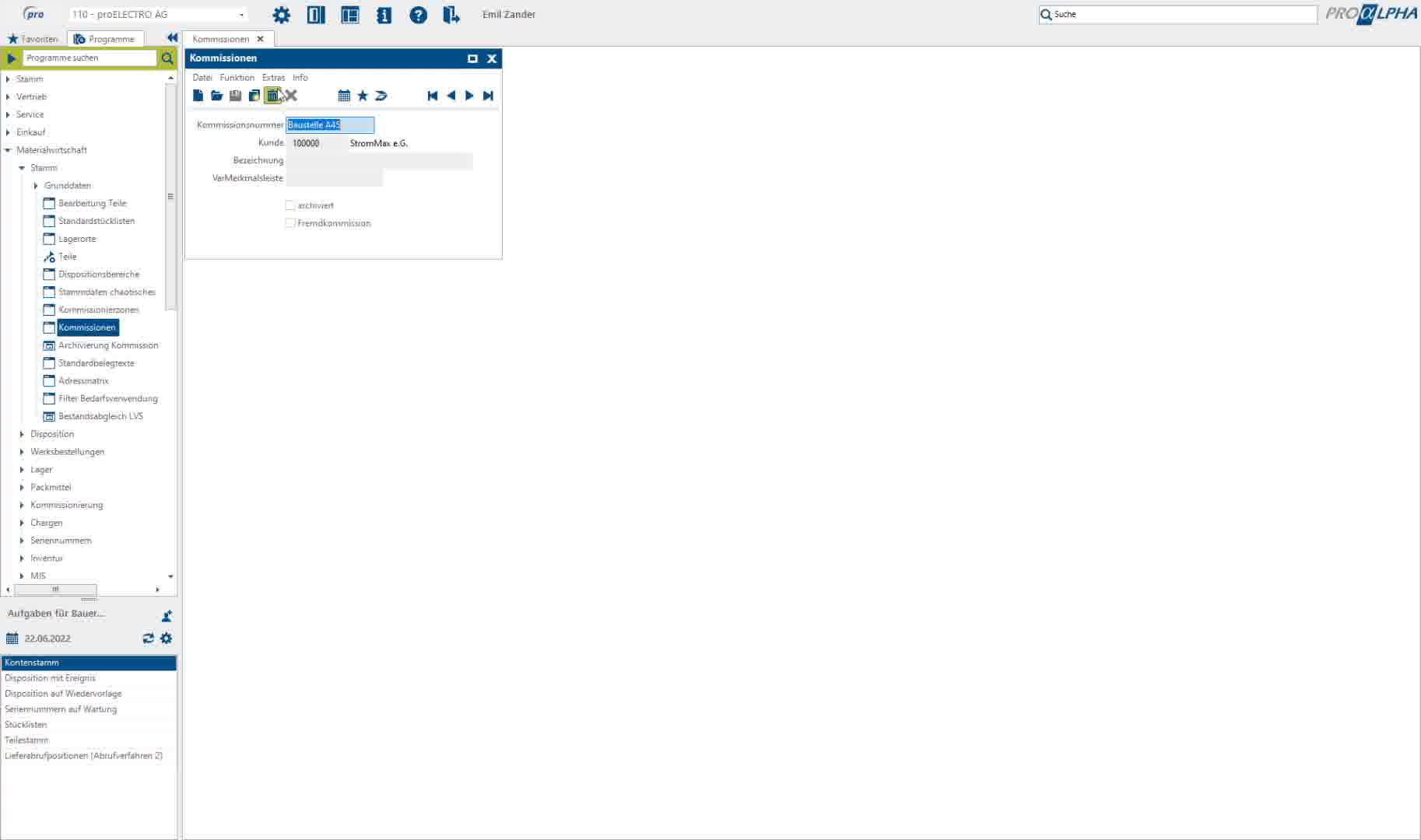Image resolution: width=1421 pixels, height=840 pixels.
Task: Open help question mark icon
Action: tap(419, 15)
